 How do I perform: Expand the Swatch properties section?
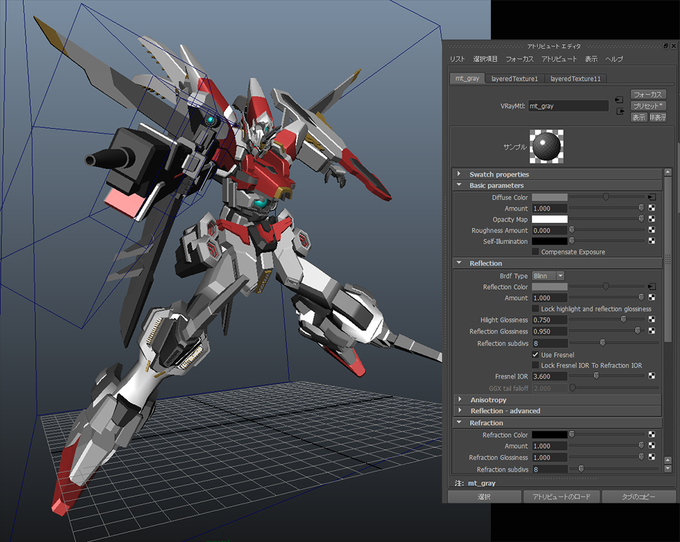click(x=459, y=174)
